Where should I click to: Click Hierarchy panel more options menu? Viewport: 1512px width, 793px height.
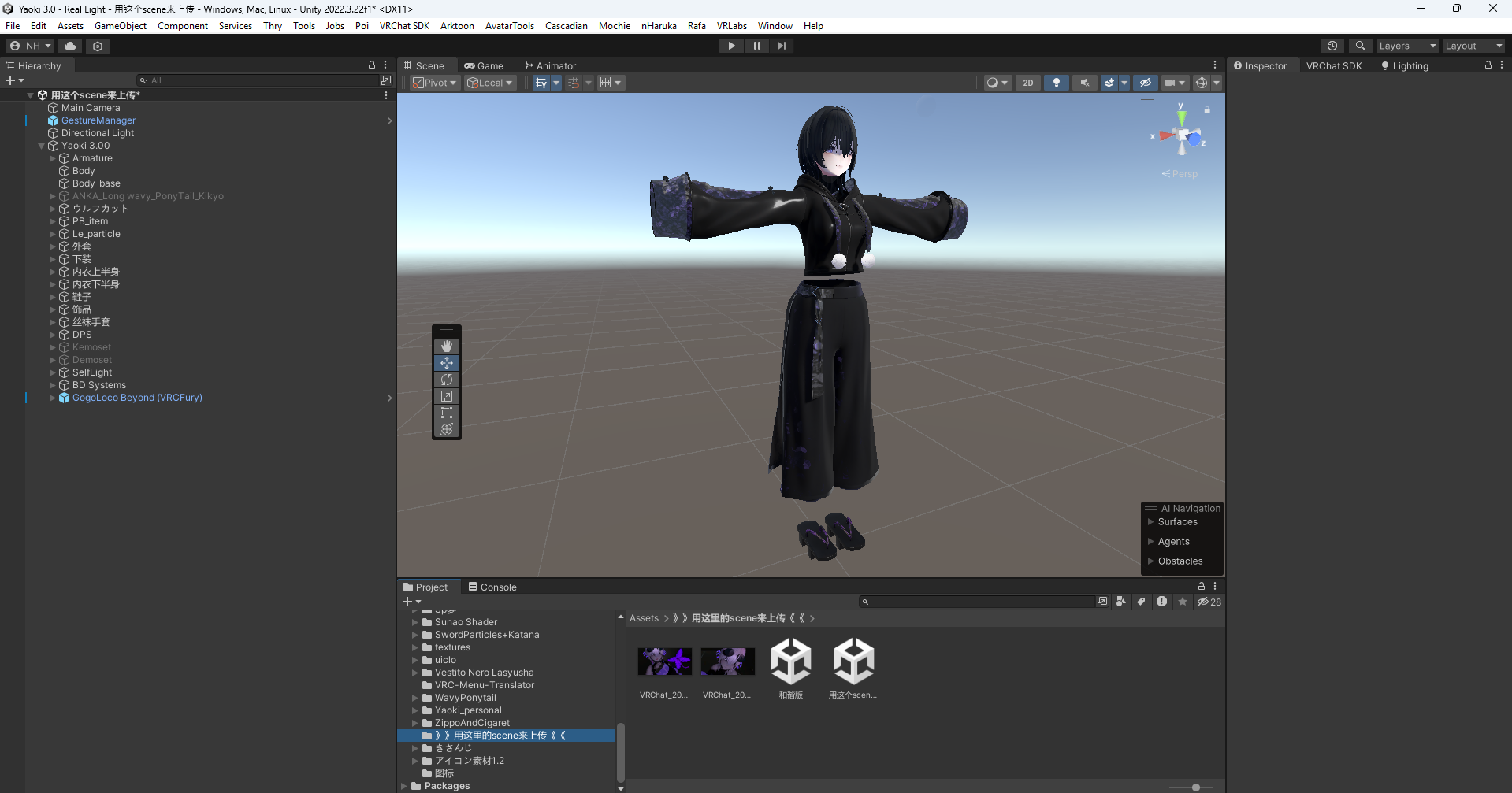pyautogui.click(x=385, y=65)
